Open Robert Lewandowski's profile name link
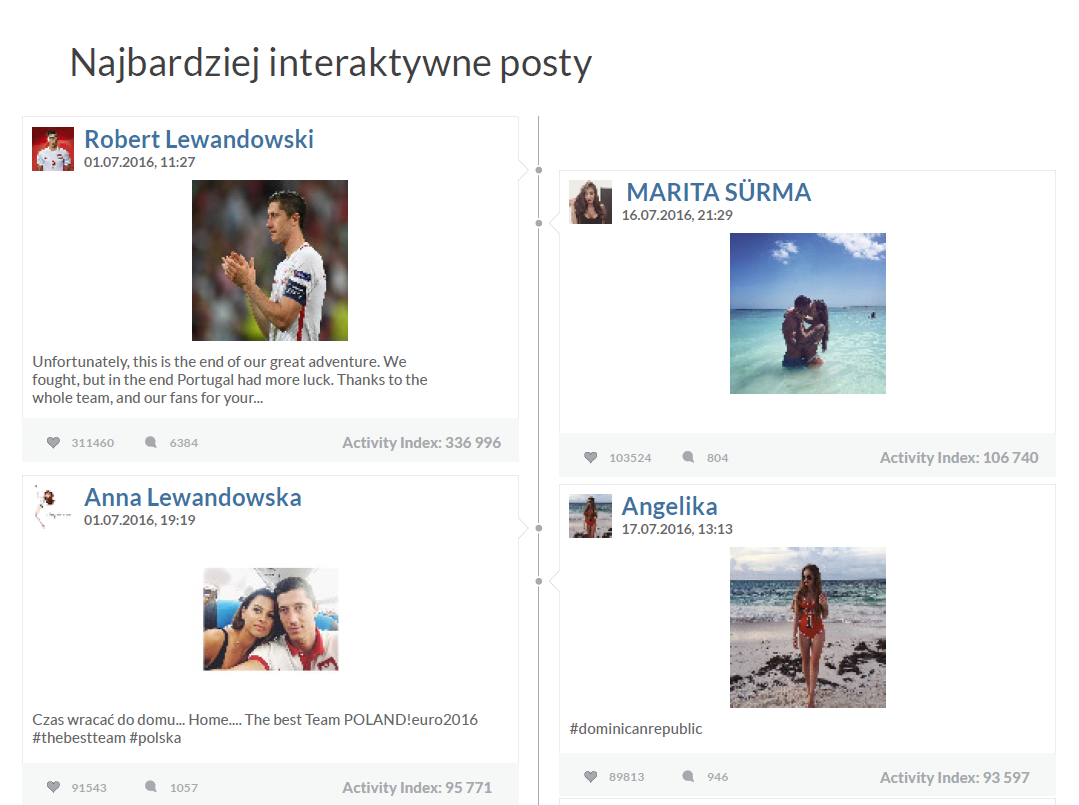 click(x=199, y=139)
